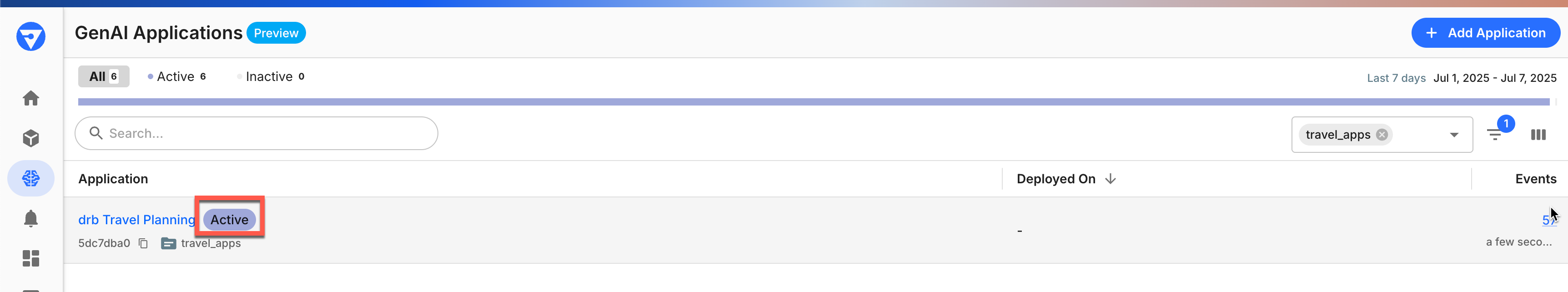Click the company logo at top left

click(30, 36)
